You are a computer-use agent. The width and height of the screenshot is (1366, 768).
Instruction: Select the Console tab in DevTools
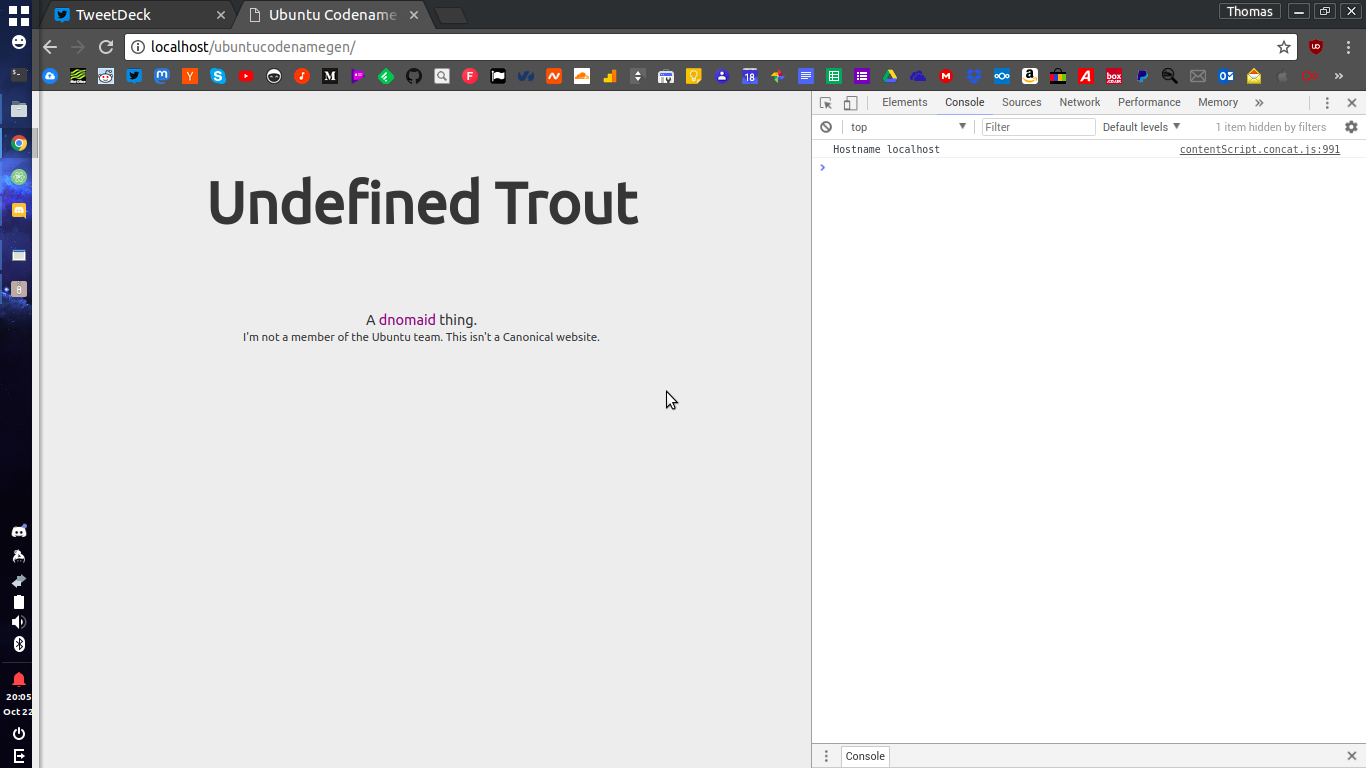point(965,103)
